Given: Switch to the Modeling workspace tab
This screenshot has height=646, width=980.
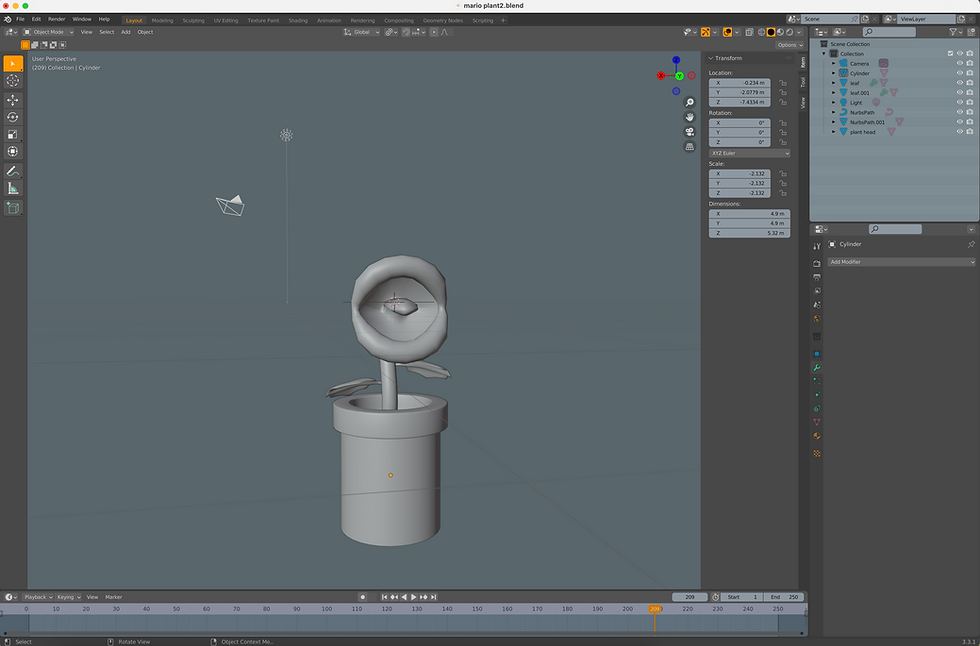Looking at the screenshot, I should pos(162,20).
